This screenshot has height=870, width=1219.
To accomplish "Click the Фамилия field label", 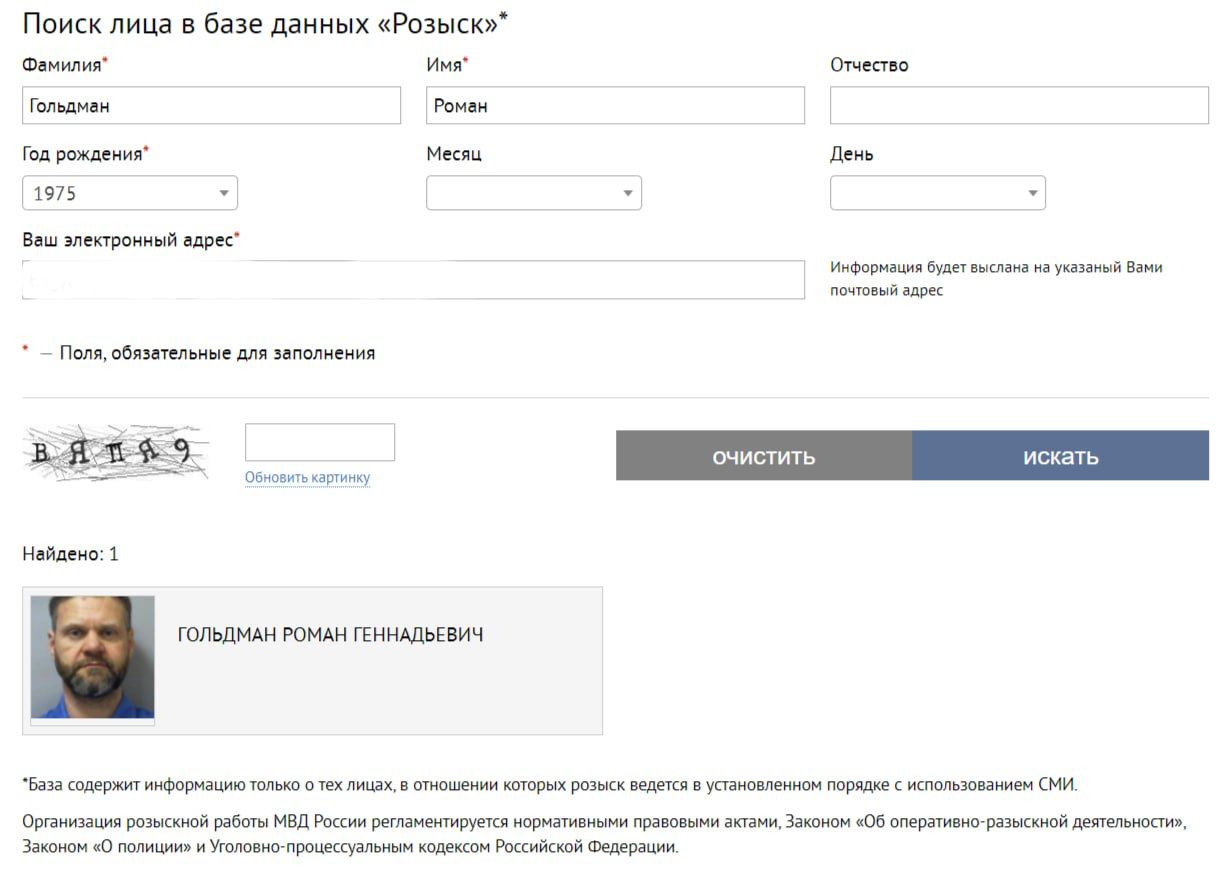I will click(64, 65).
